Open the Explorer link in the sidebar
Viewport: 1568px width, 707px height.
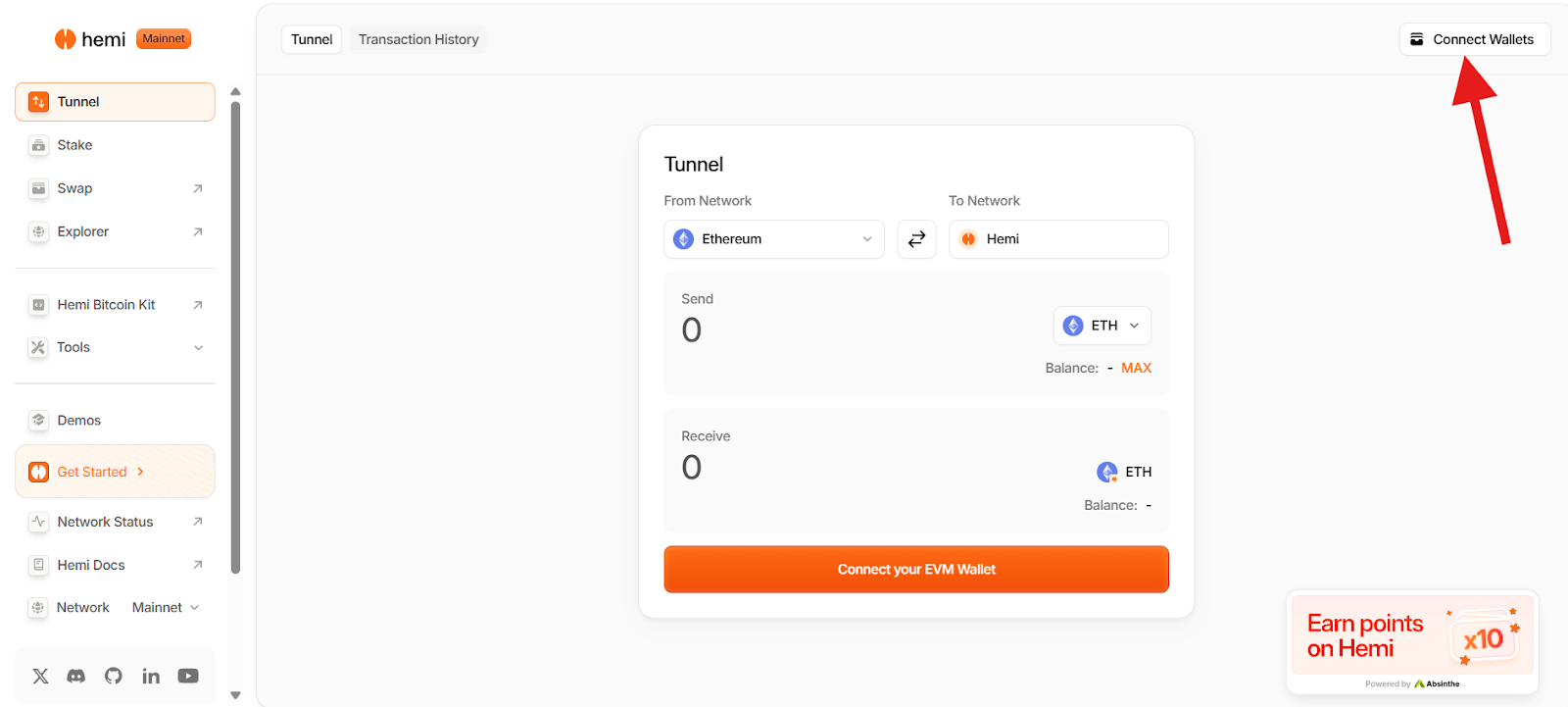coord(115,231)
